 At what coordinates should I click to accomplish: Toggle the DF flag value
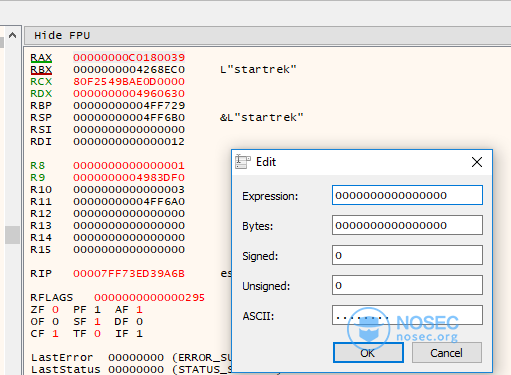pos(139,322)
